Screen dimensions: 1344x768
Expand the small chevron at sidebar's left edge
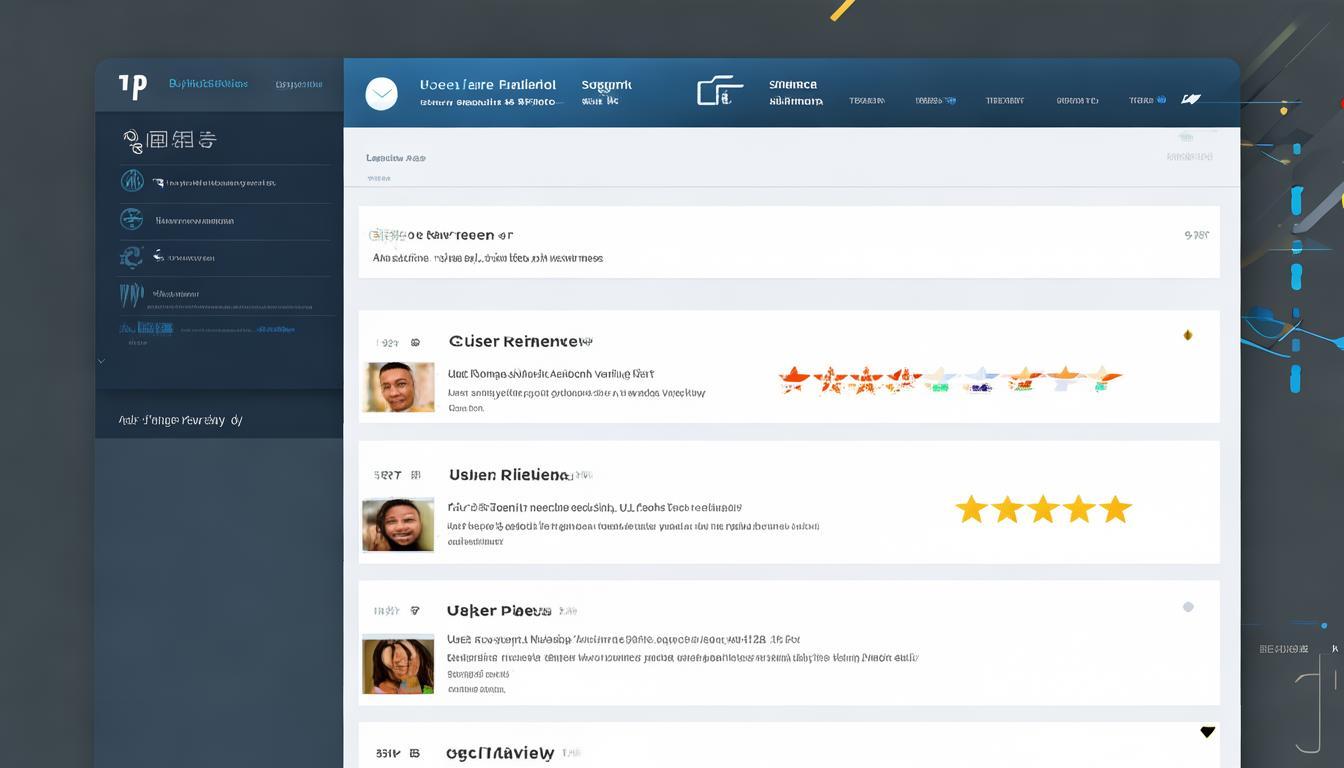click(x=101, y=361)
